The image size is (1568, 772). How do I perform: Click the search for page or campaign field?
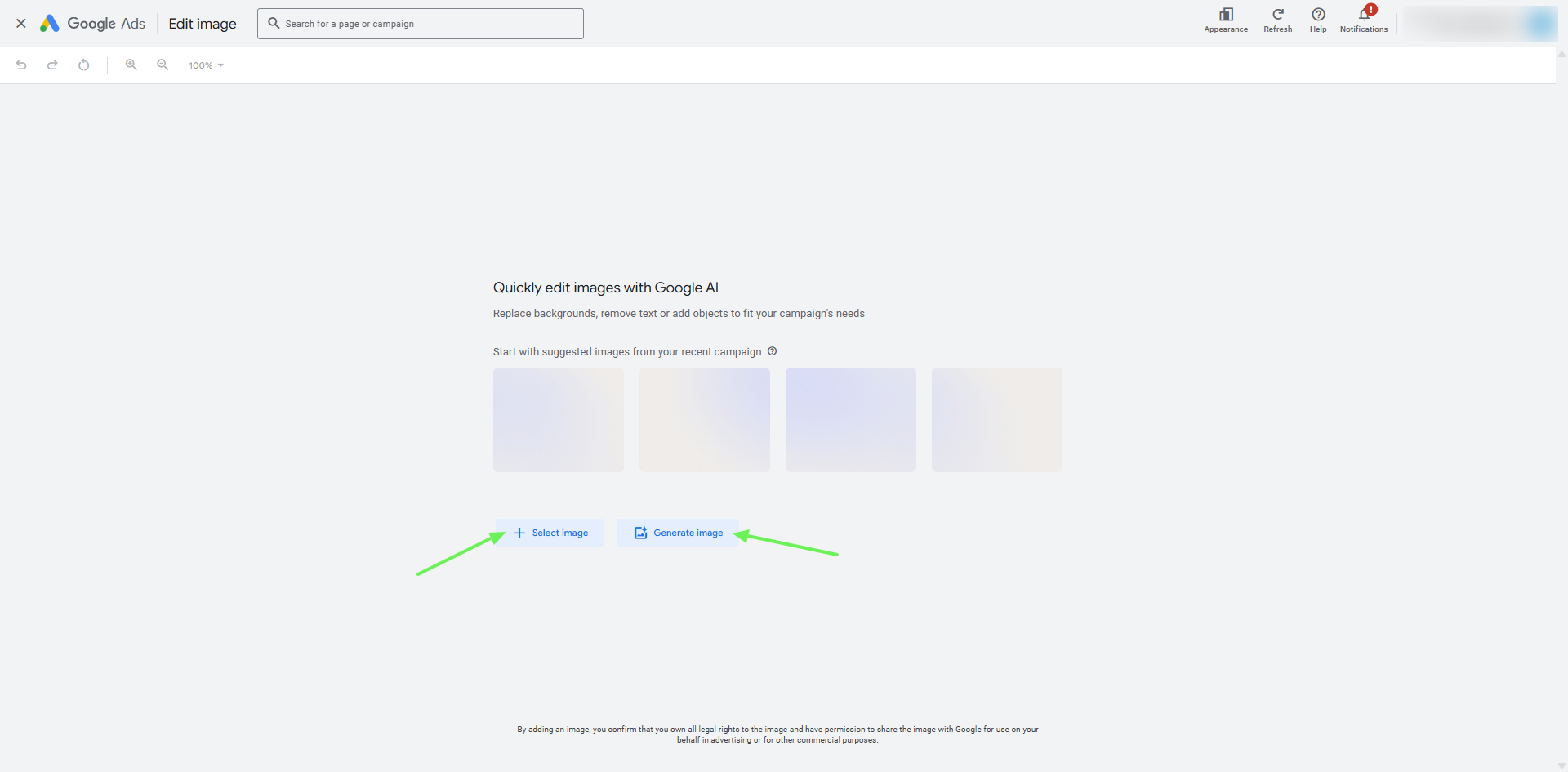pos(420,24)
